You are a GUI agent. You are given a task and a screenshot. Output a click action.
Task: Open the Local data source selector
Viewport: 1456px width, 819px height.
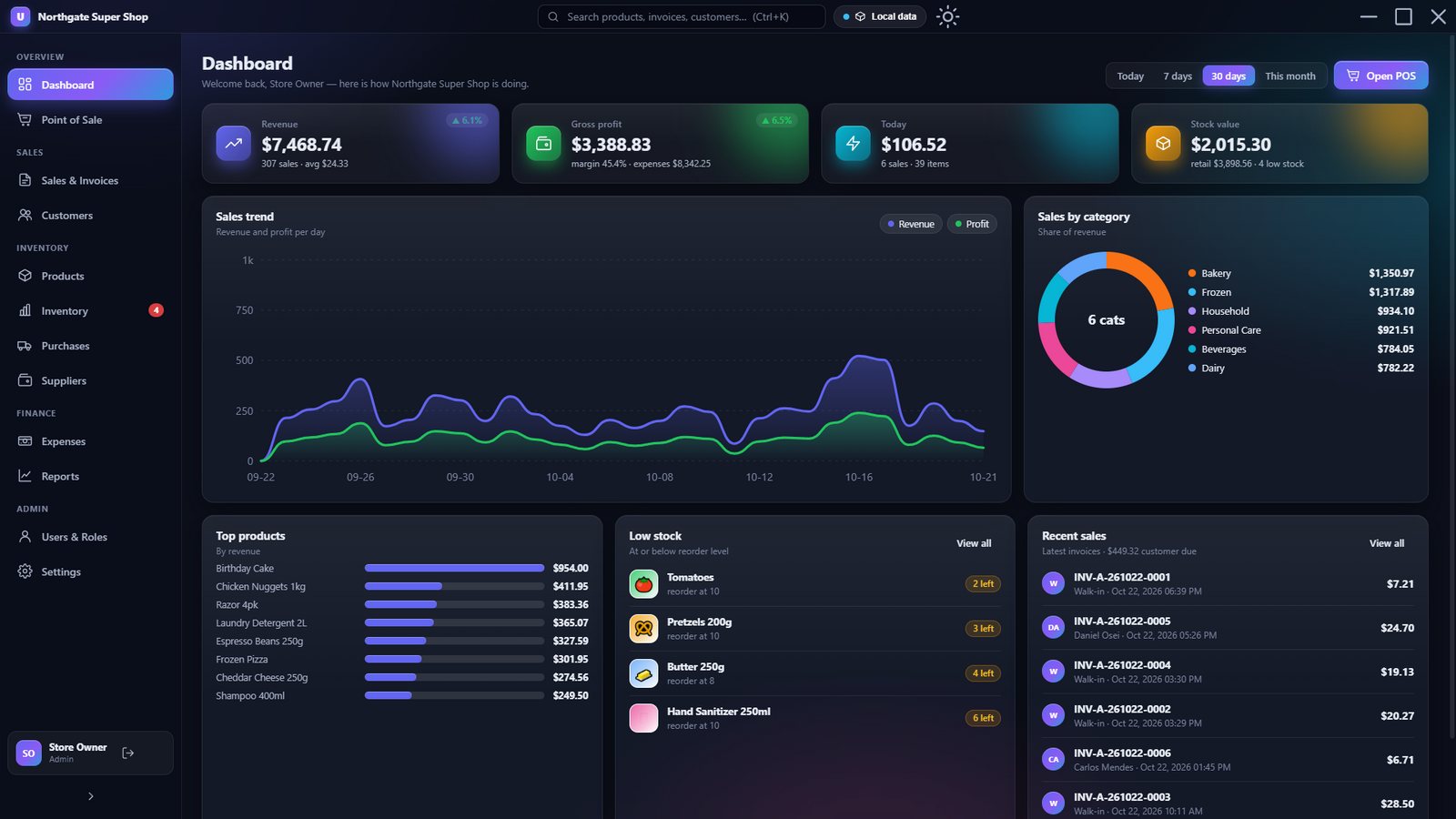pos(880,16)
